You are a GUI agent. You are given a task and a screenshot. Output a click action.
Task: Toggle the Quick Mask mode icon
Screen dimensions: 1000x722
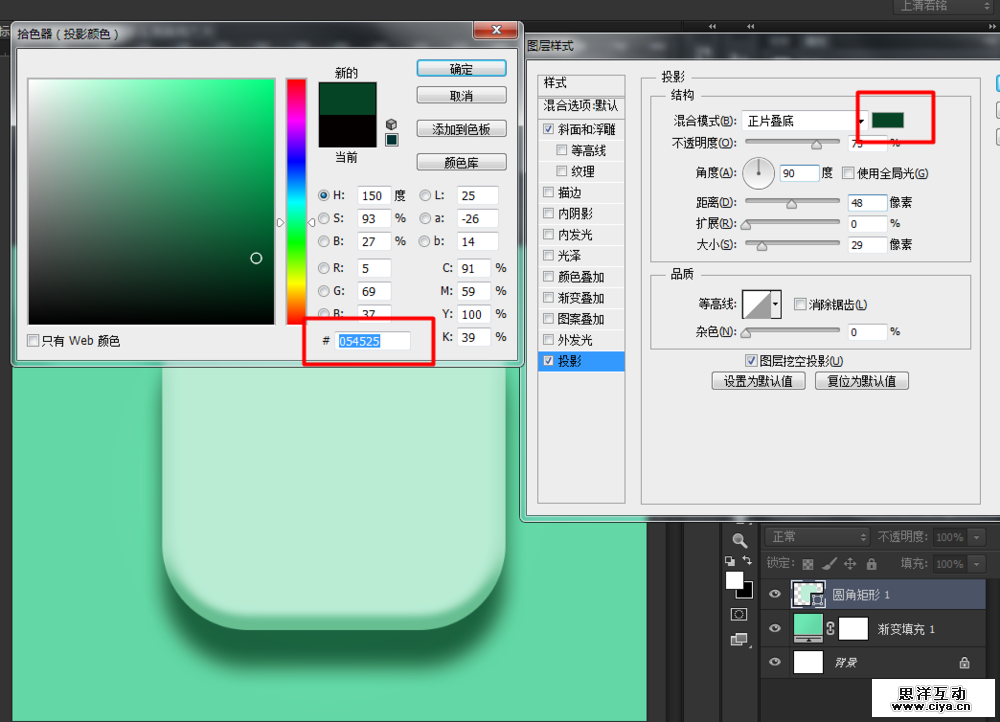click(x=739, y=614)
